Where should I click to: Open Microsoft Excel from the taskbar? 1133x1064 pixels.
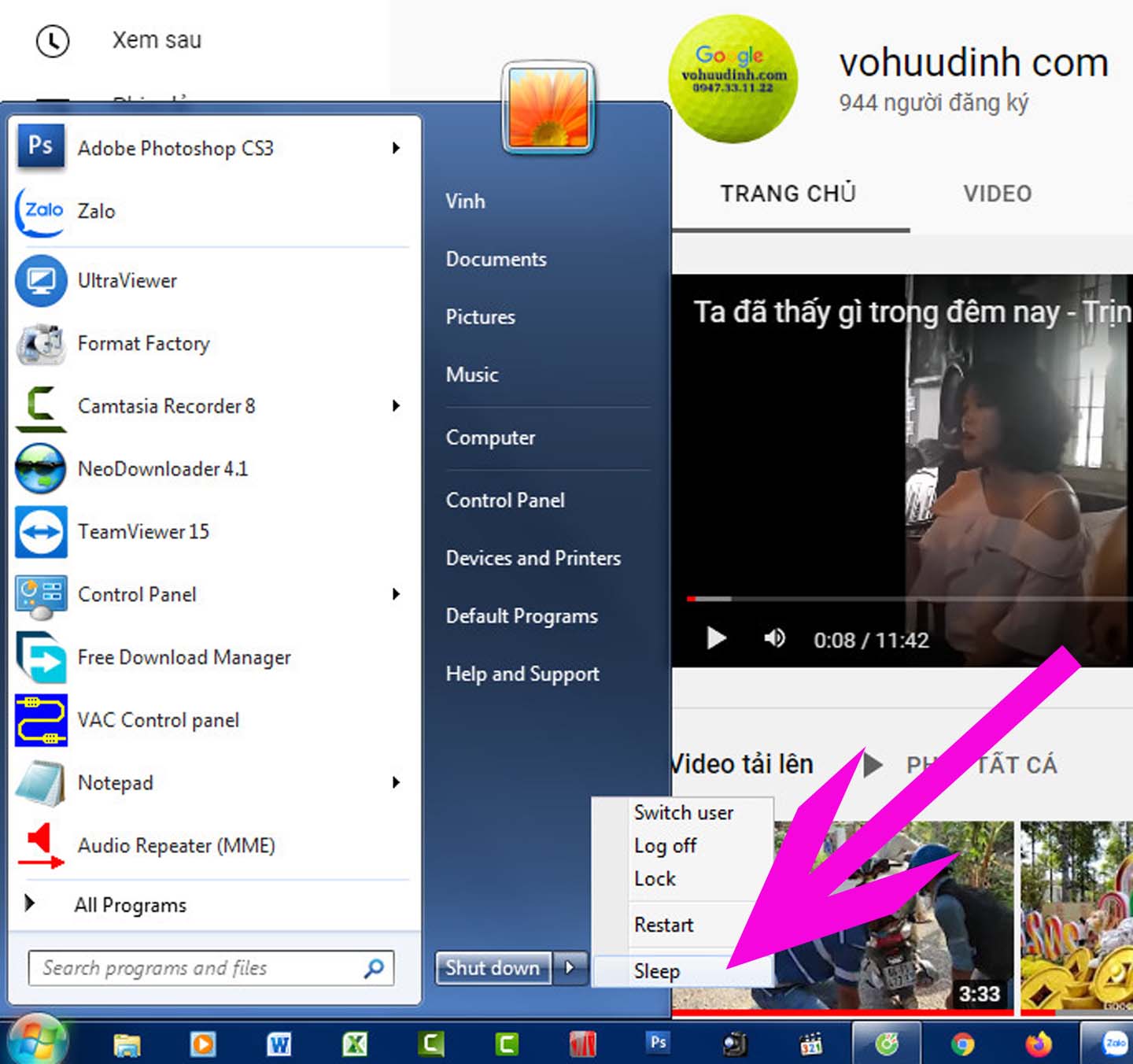click(x=355, y=1044)
